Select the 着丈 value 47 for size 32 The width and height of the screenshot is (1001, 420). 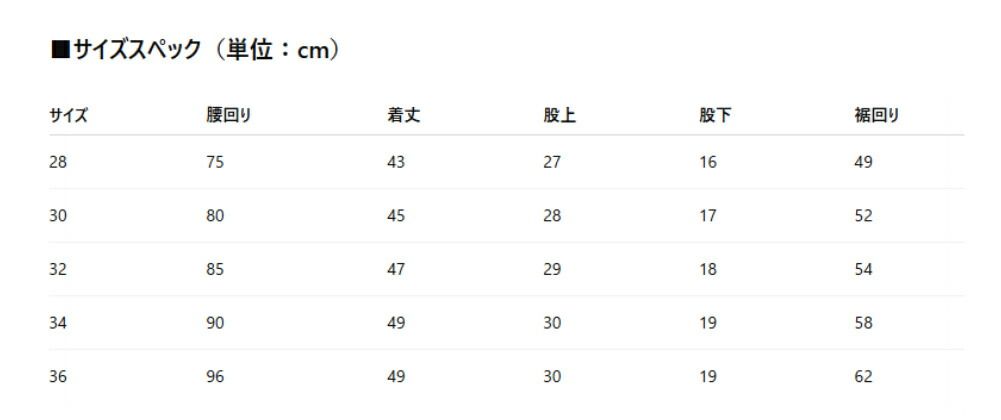pyautogui.click(x=396, y=269)
